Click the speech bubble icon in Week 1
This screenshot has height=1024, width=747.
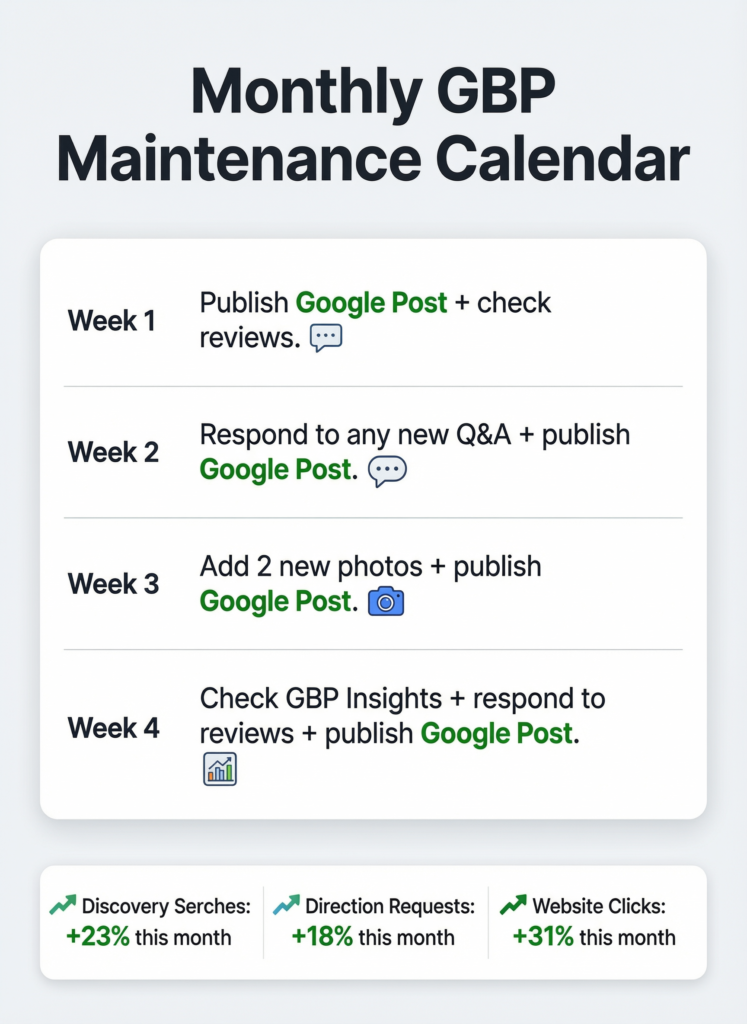tap(325, 338)
